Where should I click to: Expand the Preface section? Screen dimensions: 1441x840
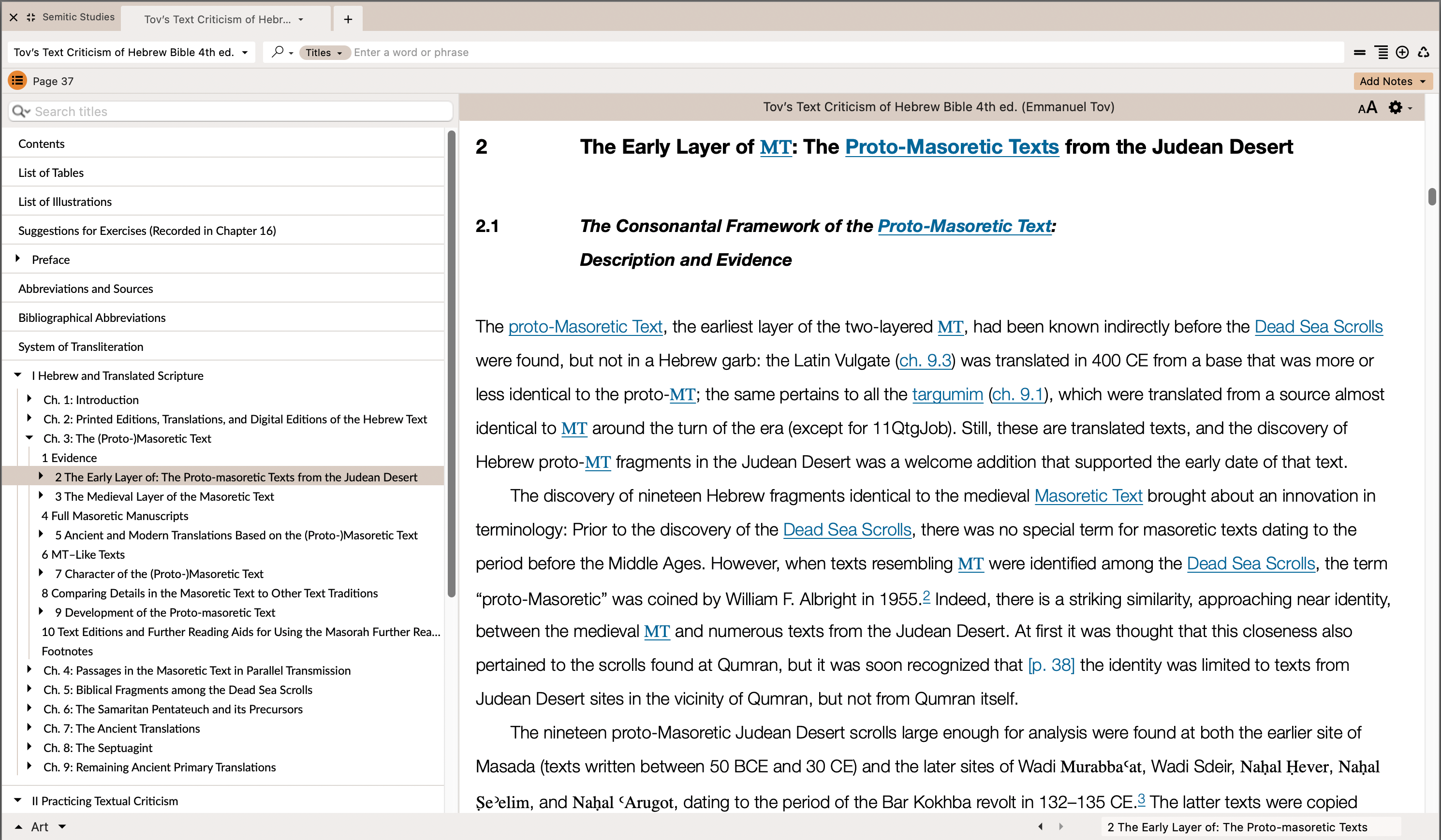pyautogui.click(x=18, y=259)
